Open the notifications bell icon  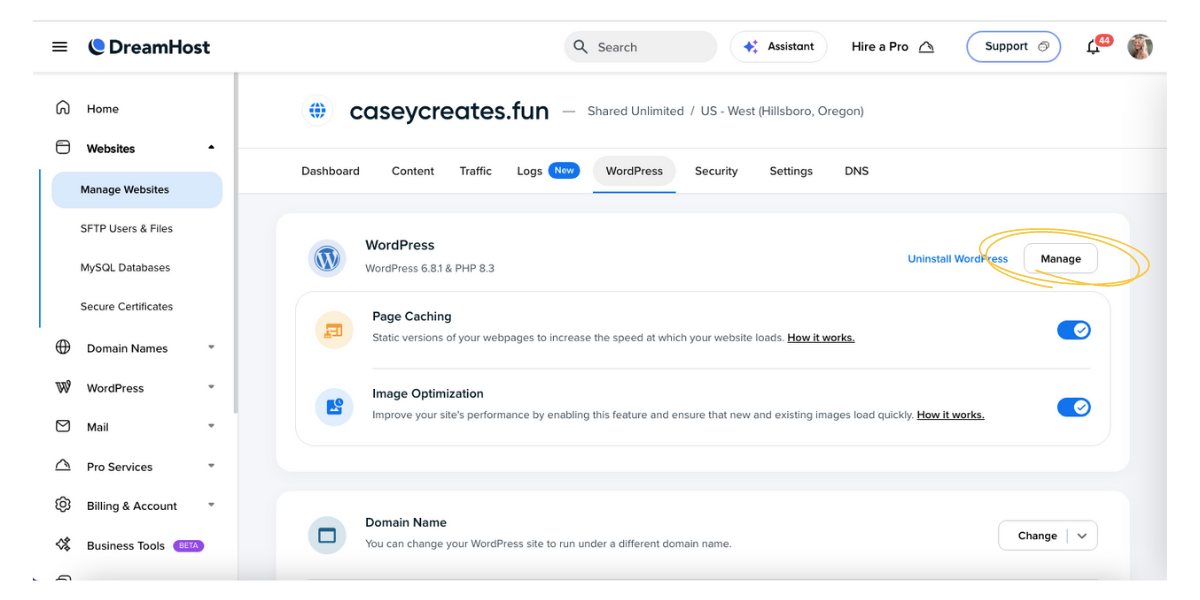[x=1093, y=48]
